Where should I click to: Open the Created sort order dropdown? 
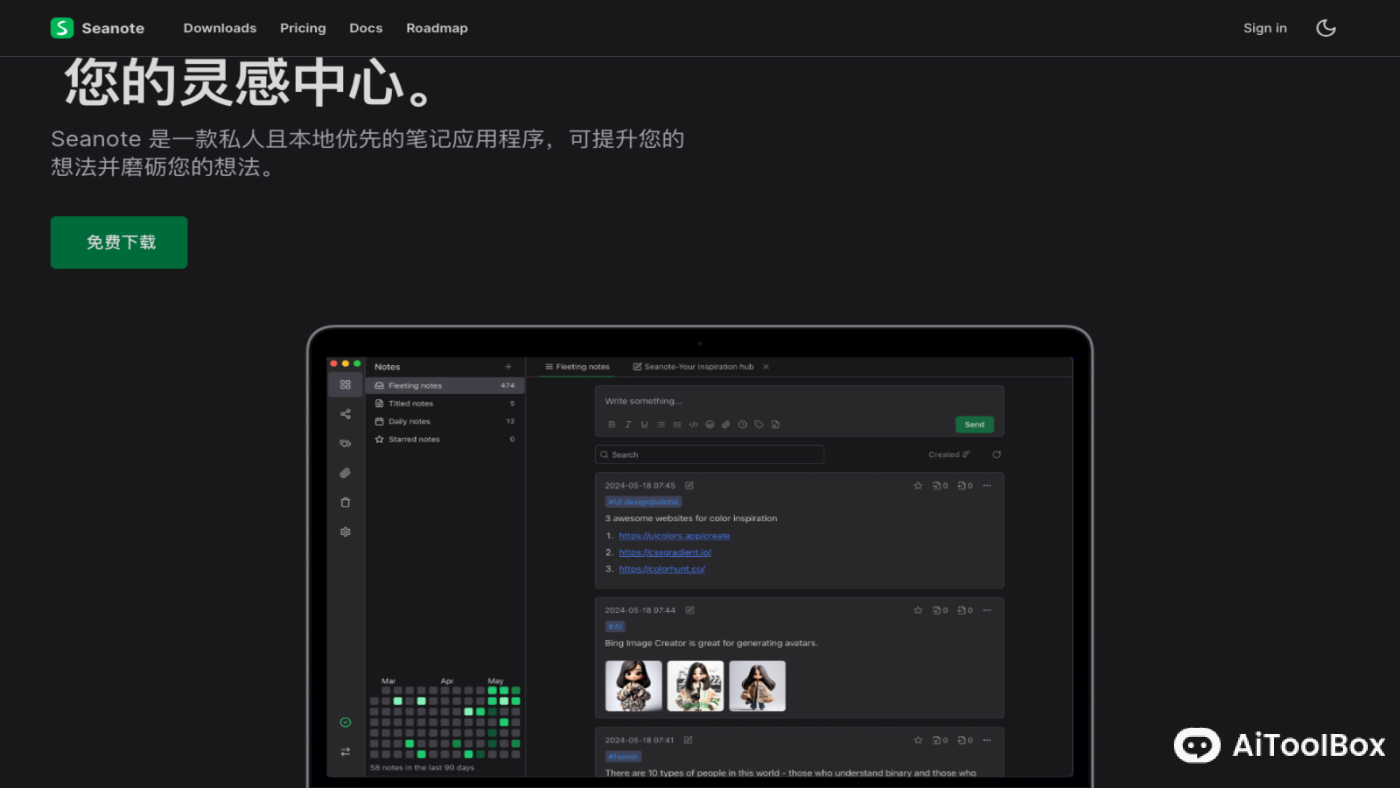click(948, 454)
